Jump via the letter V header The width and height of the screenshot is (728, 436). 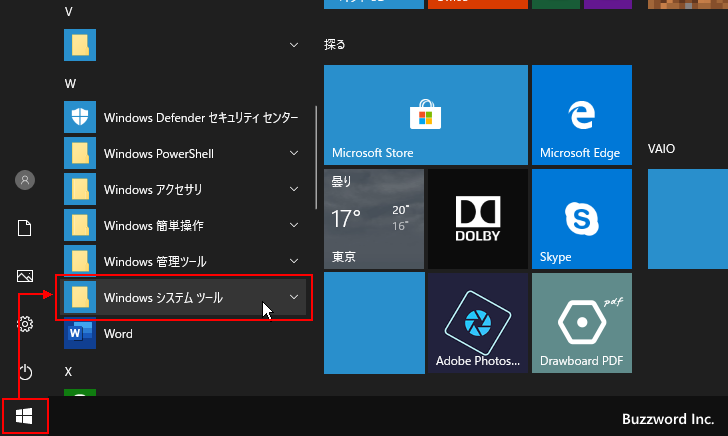[x=68, y=12]
